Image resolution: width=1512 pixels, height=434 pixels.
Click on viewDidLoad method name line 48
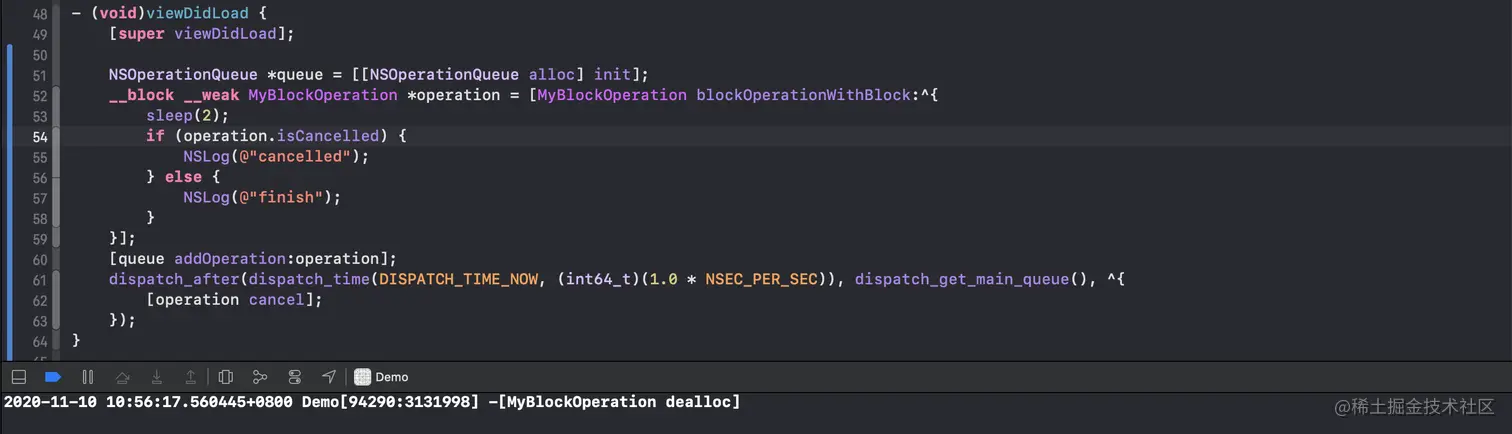(x=178, y=14)
